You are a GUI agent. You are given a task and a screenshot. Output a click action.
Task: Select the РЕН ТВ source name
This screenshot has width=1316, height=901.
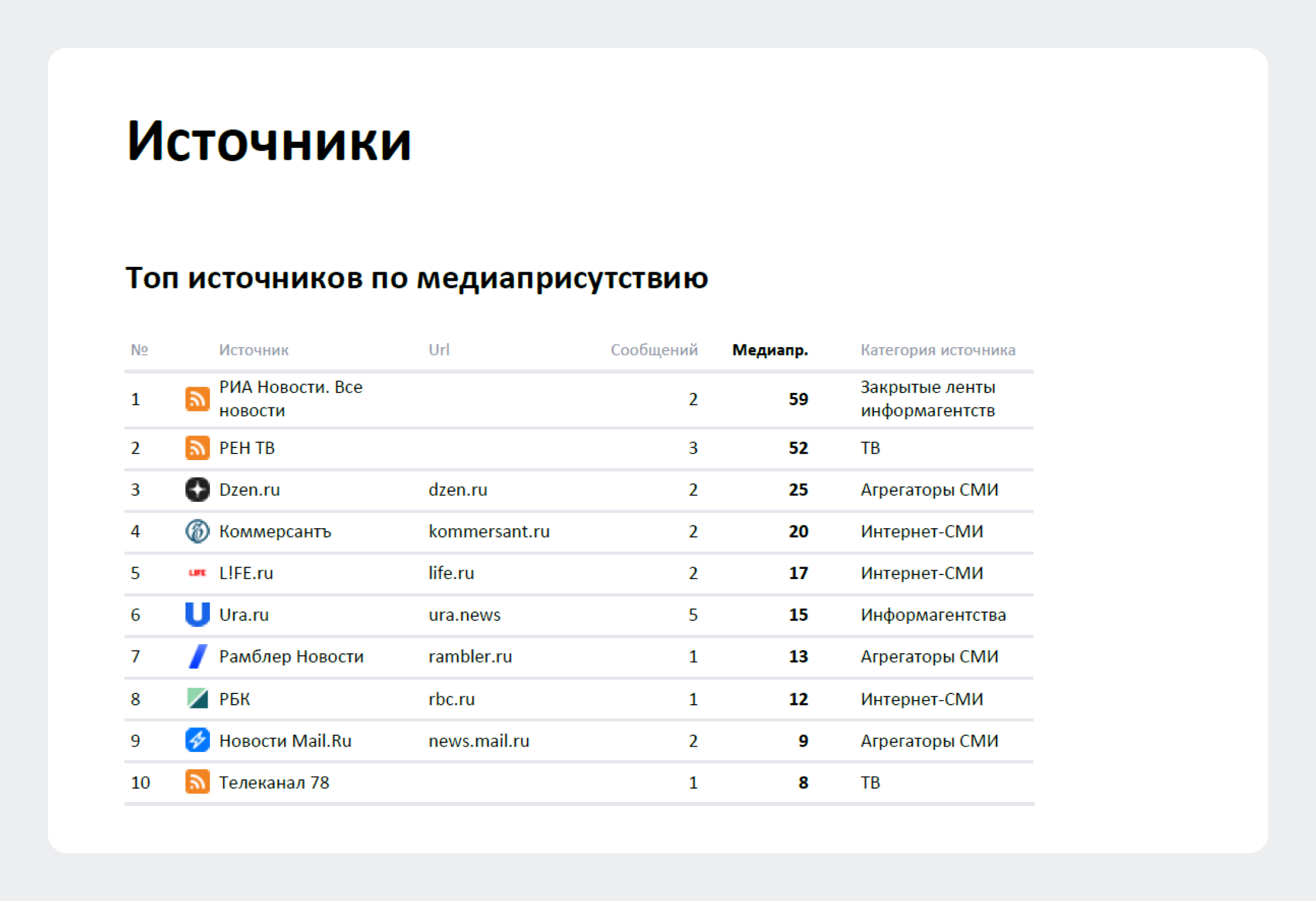(246, 448)
